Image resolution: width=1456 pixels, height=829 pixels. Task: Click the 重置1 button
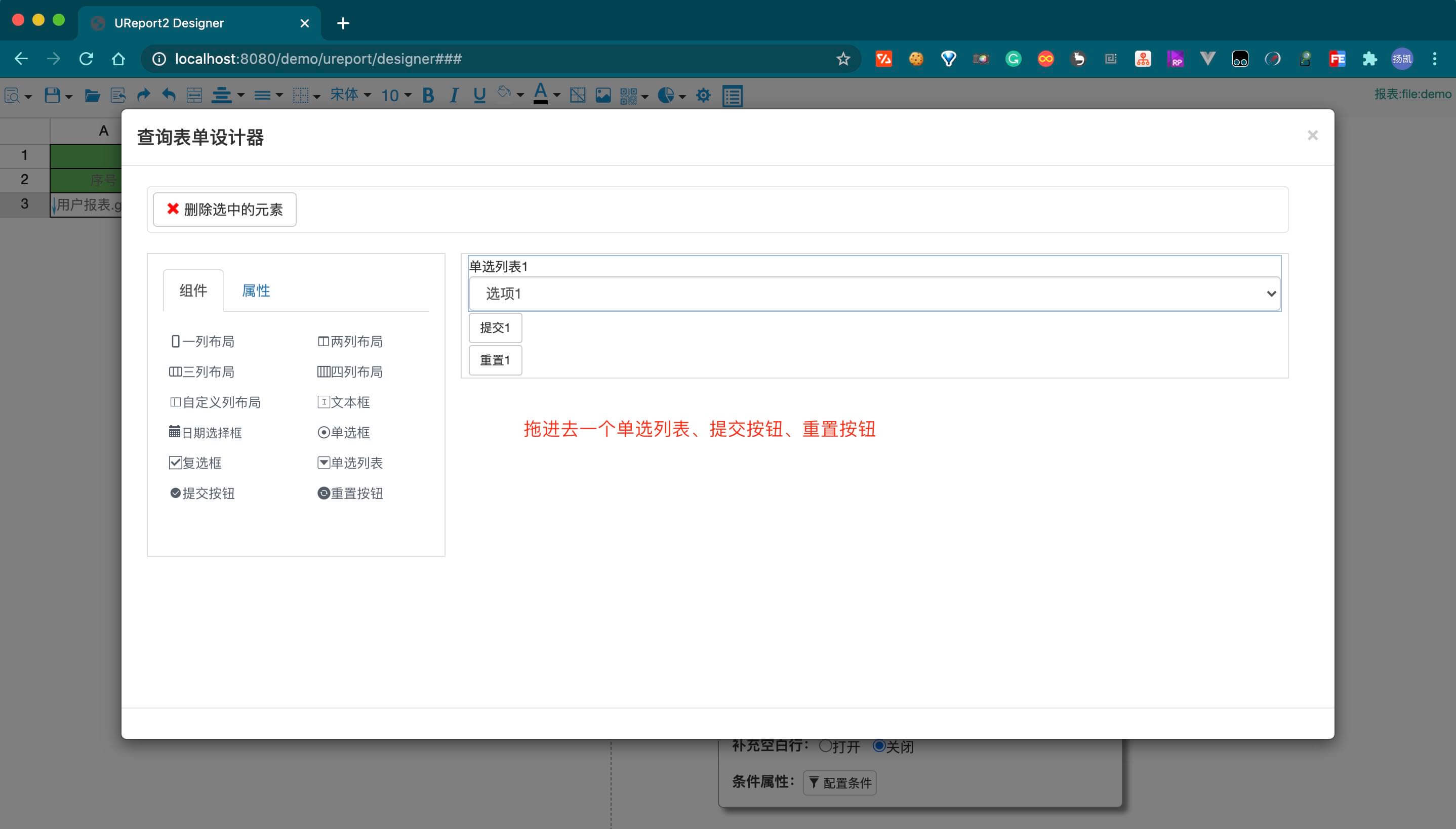(x=496, y=360)
